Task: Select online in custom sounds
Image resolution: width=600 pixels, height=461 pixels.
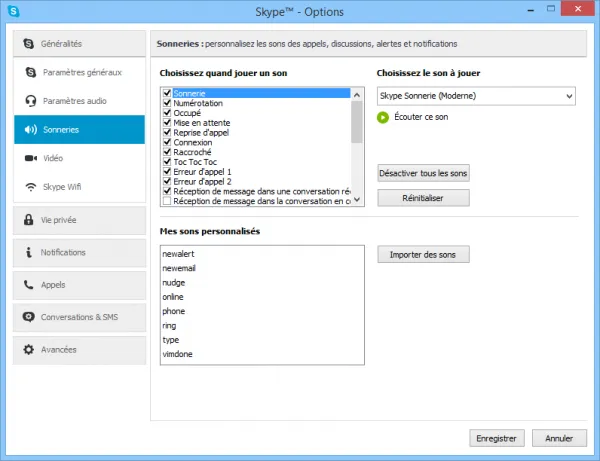Action: point(173,297)
